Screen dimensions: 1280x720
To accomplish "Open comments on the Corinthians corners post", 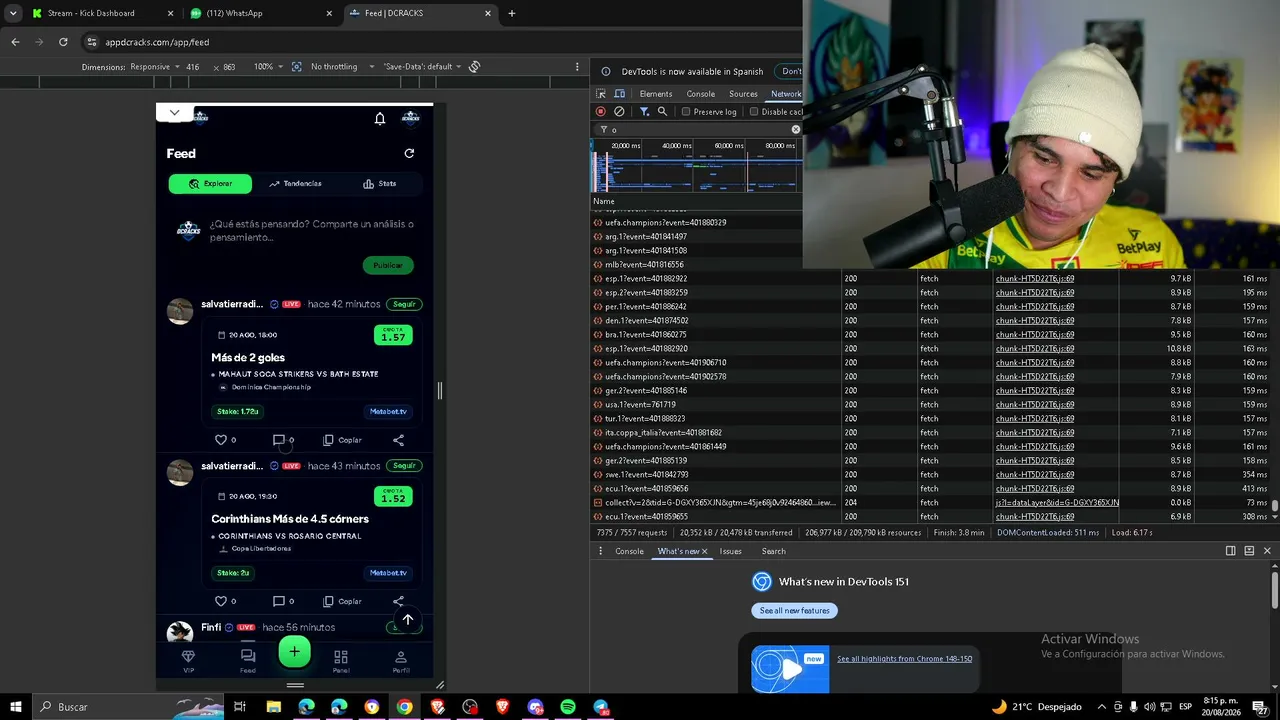I will click(x=279, y=601).
